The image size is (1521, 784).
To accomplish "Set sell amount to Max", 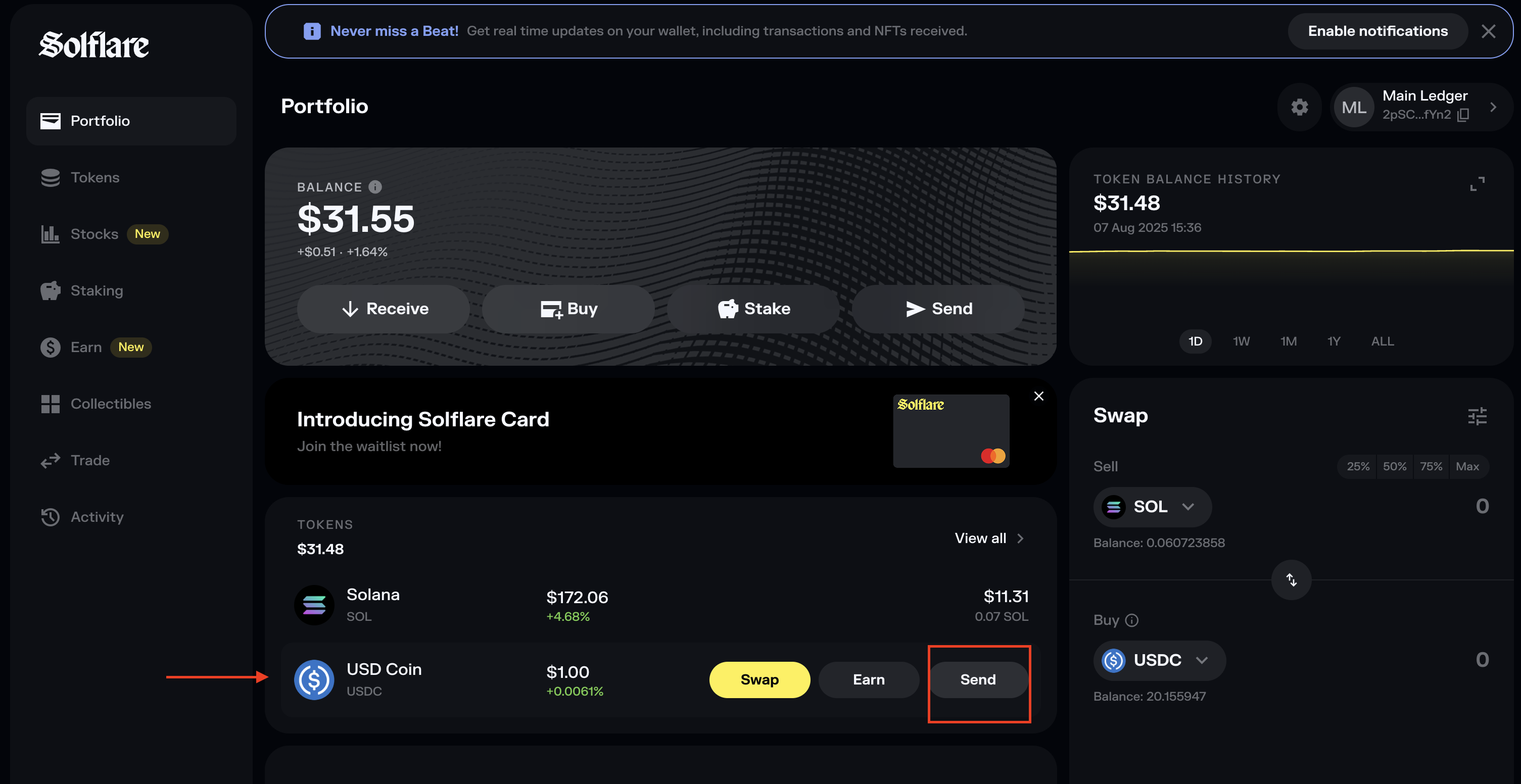I will [x=1468, y=466].
